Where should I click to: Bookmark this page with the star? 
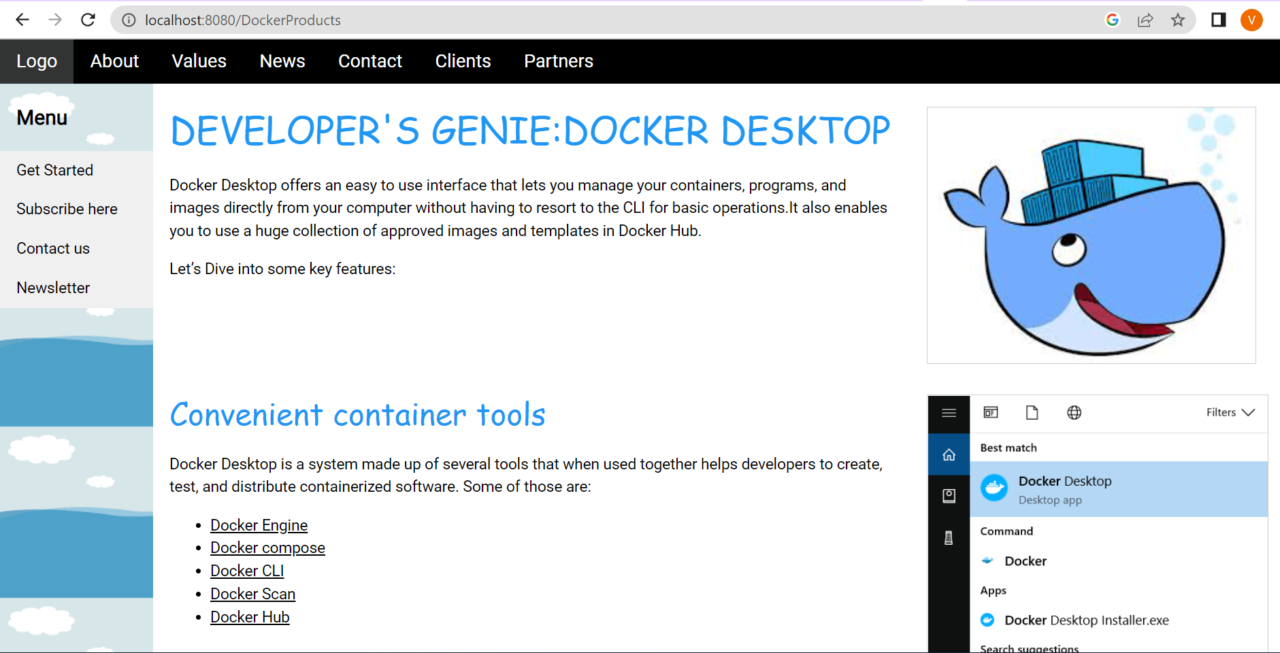click(x=1178, y=19)
